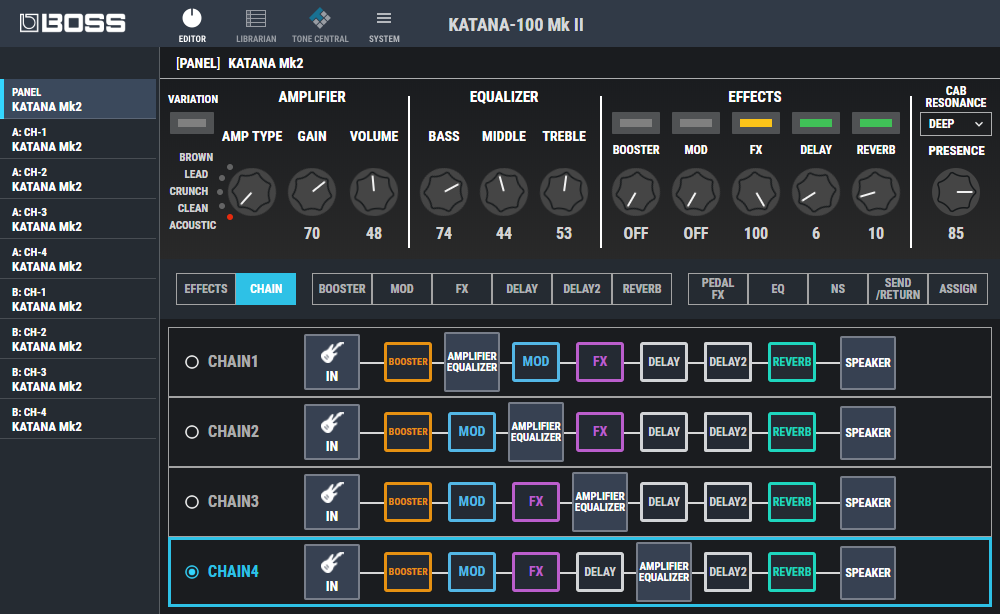Open the PEDAL FX tab
The width and height of the screenshot is (1000, 614).
[x=717, y=289]
